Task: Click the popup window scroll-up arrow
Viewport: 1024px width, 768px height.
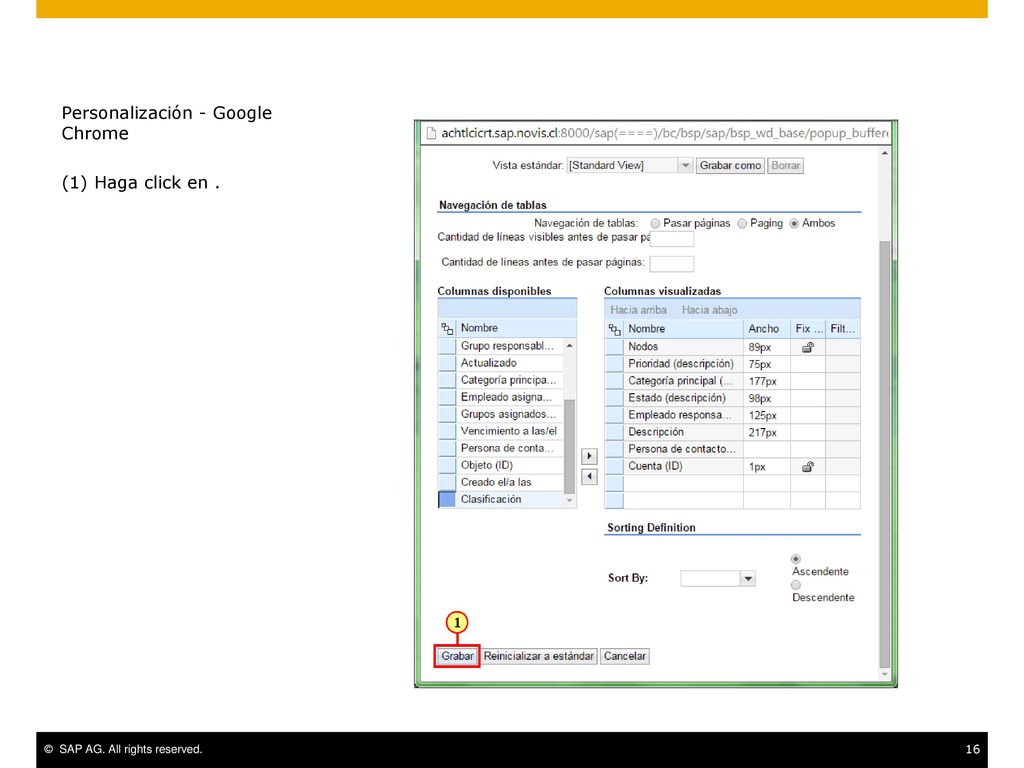Action: click(885, 153)
